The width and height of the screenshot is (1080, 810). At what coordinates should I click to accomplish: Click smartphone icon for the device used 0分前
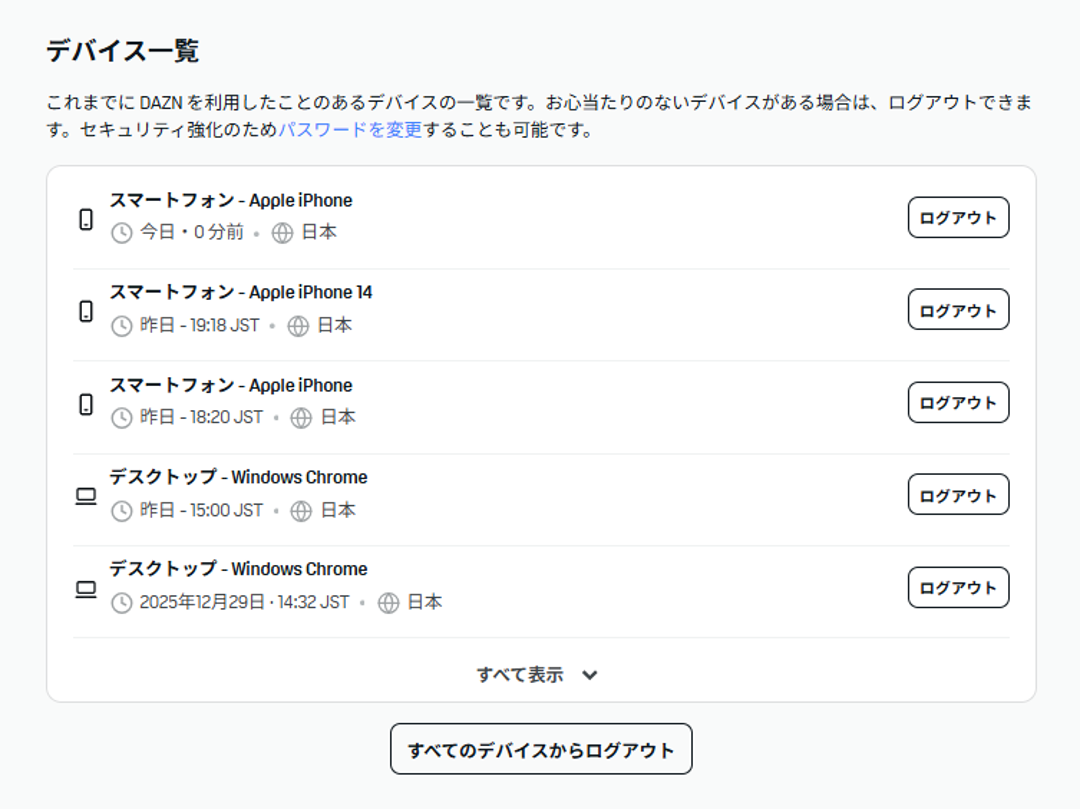[x=86, y=219]
